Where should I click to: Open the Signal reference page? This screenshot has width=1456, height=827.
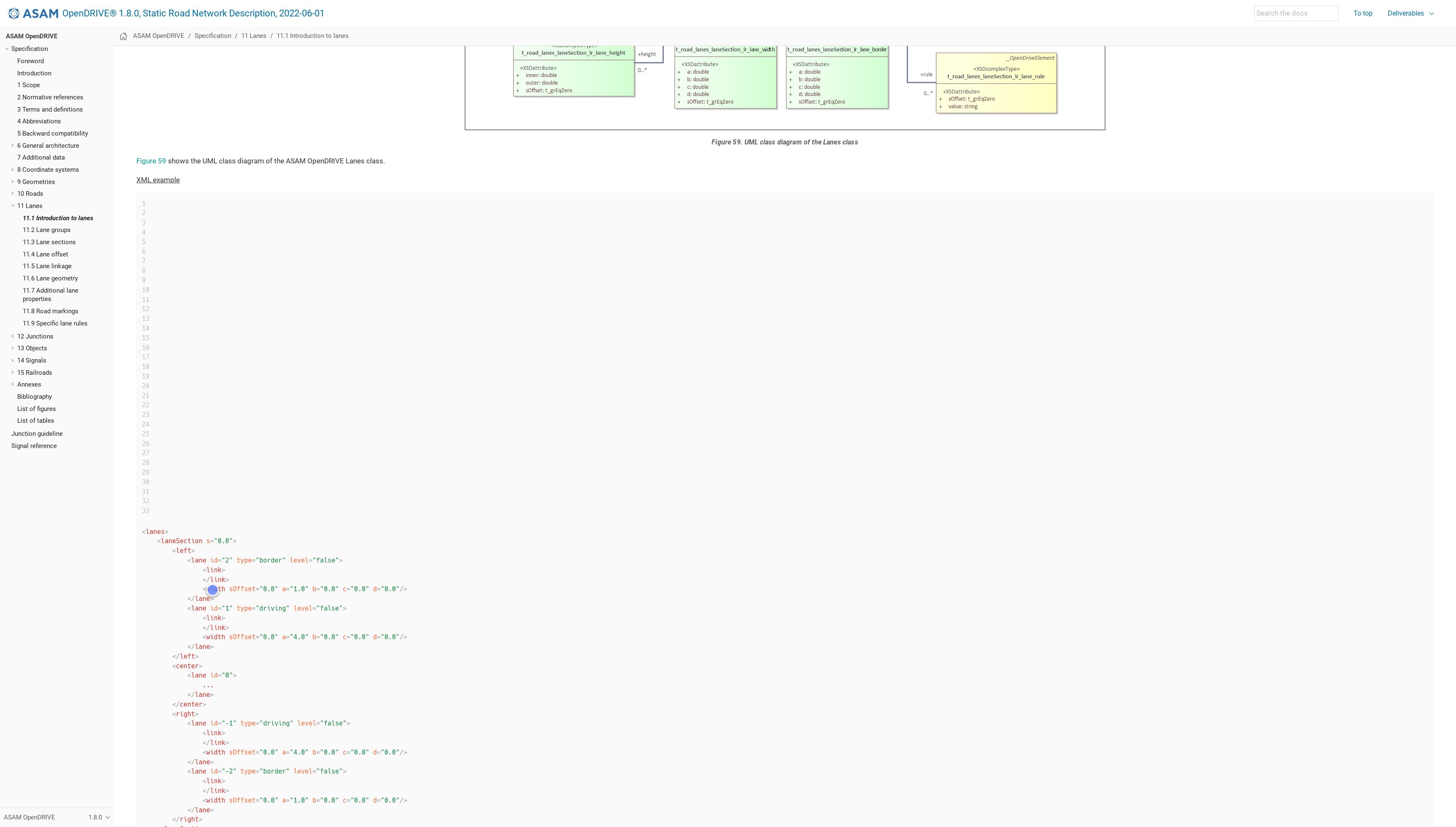point(34,446)
